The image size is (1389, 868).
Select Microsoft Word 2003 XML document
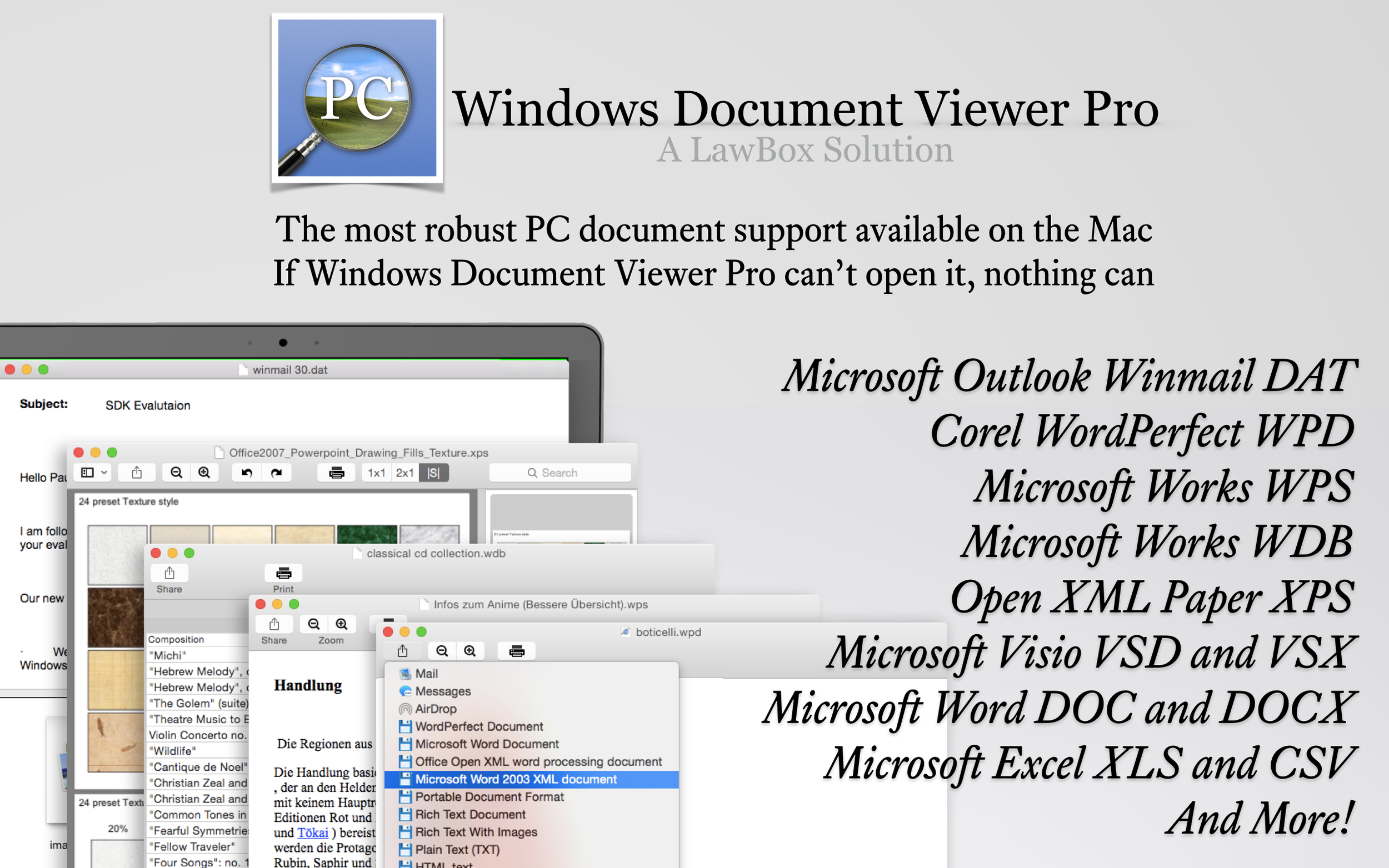coord(531,779)
